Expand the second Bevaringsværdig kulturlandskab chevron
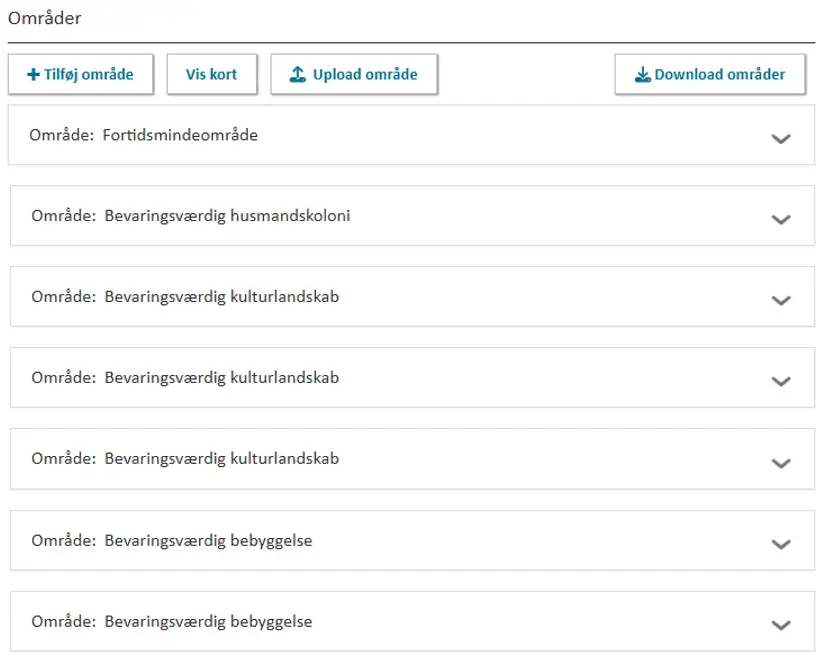The width and height of the screenshot is (823, 661). pos(781,381)
